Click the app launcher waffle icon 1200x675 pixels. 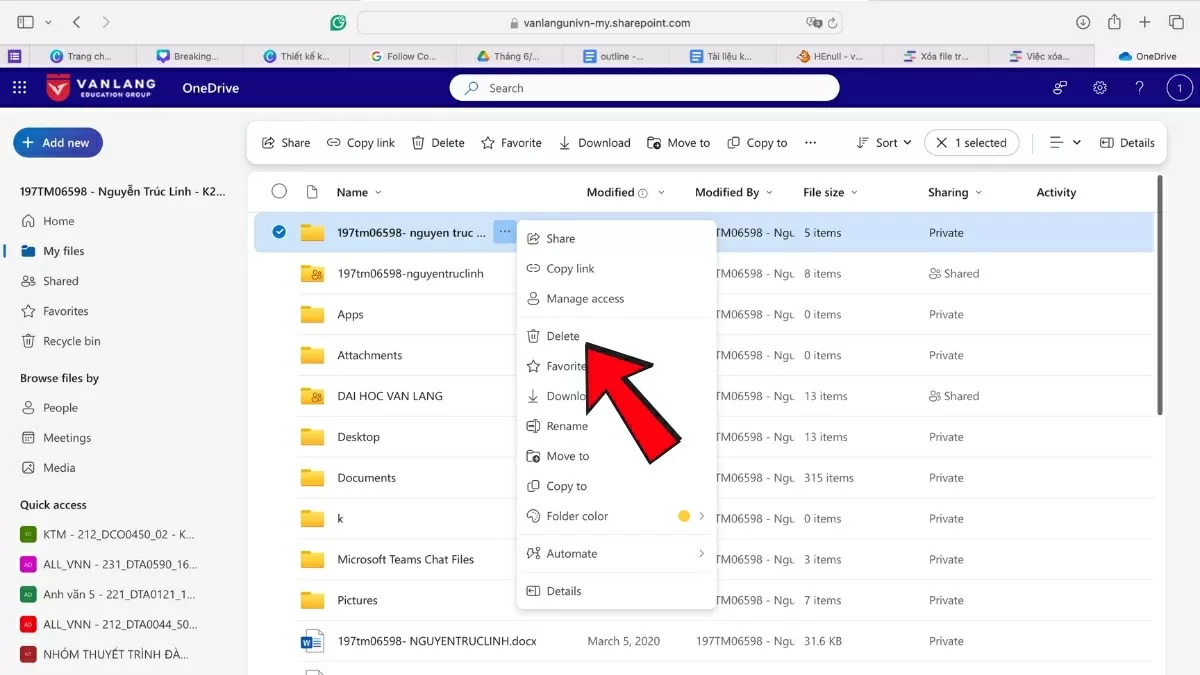tap(18, 88)
